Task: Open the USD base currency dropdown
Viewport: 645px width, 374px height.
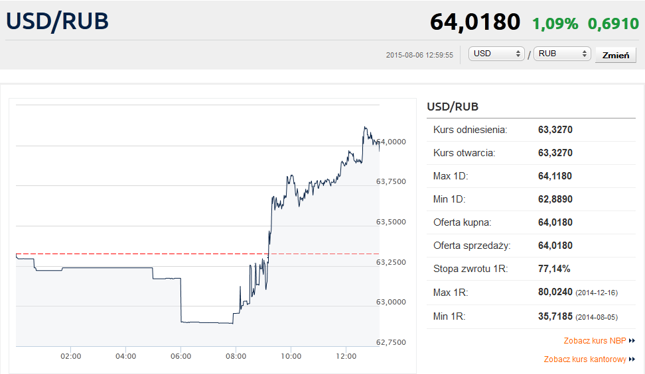Action: [x=496, y=53]
